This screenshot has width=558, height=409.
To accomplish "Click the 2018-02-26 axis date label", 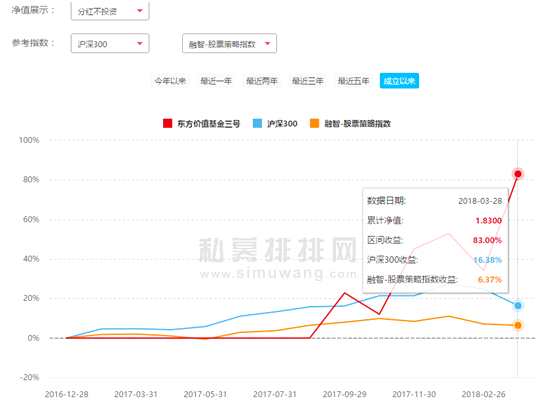I will coord(484,394).
